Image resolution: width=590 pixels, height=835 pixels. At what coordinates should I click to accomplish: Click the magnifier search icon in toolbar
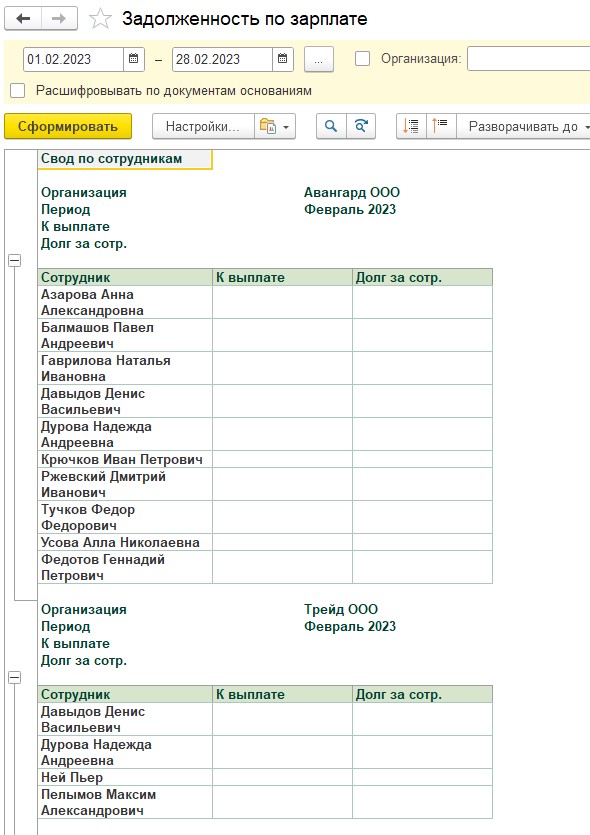click(x=331, y=127)
